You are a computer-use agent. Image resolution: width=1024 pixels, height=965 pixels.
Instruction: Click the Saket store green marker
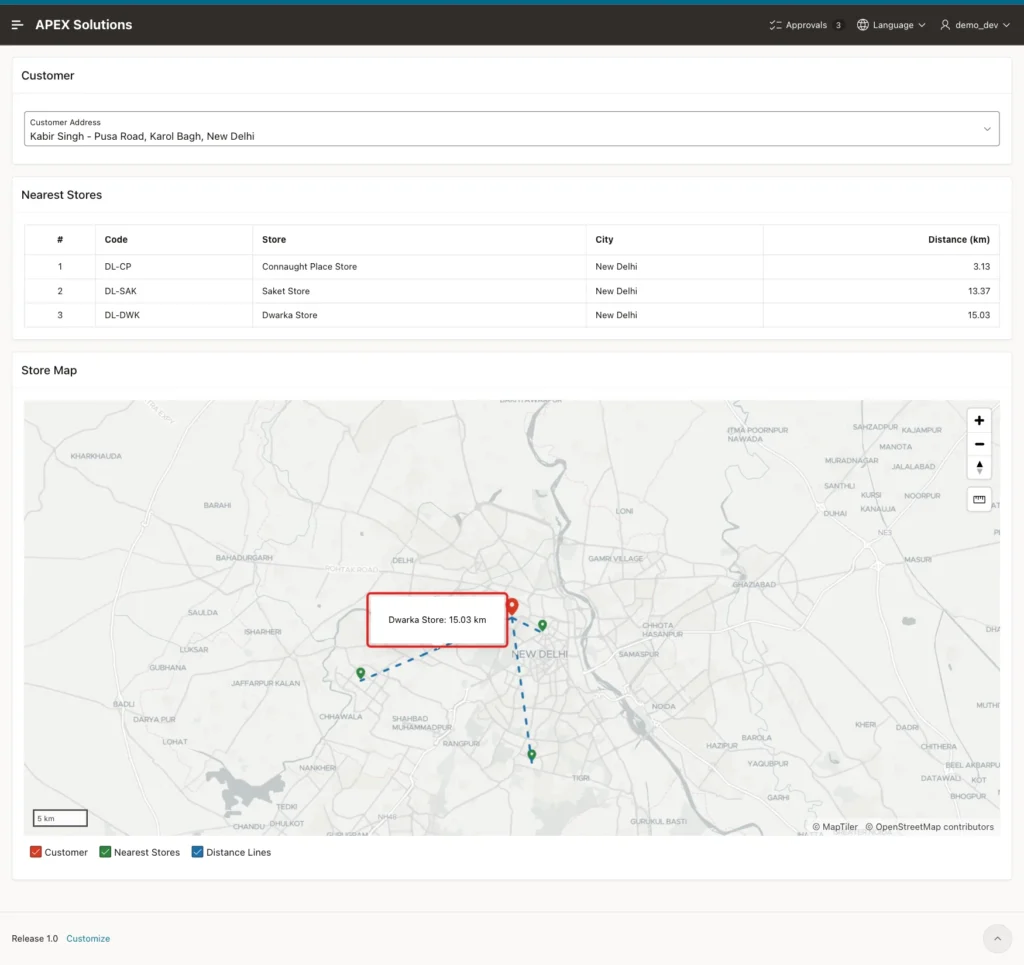(532, 755)
